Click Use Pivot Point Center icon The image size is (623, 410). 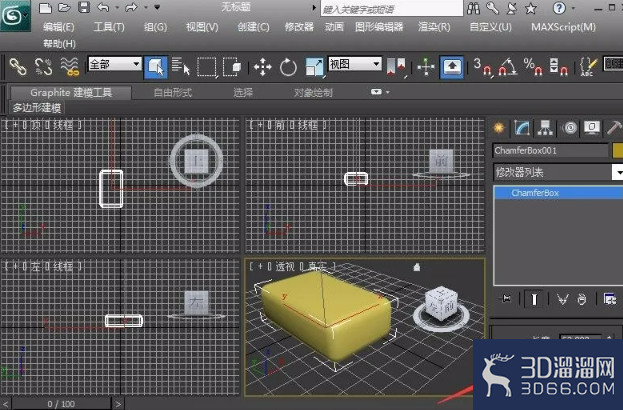(x=396, y=67)
